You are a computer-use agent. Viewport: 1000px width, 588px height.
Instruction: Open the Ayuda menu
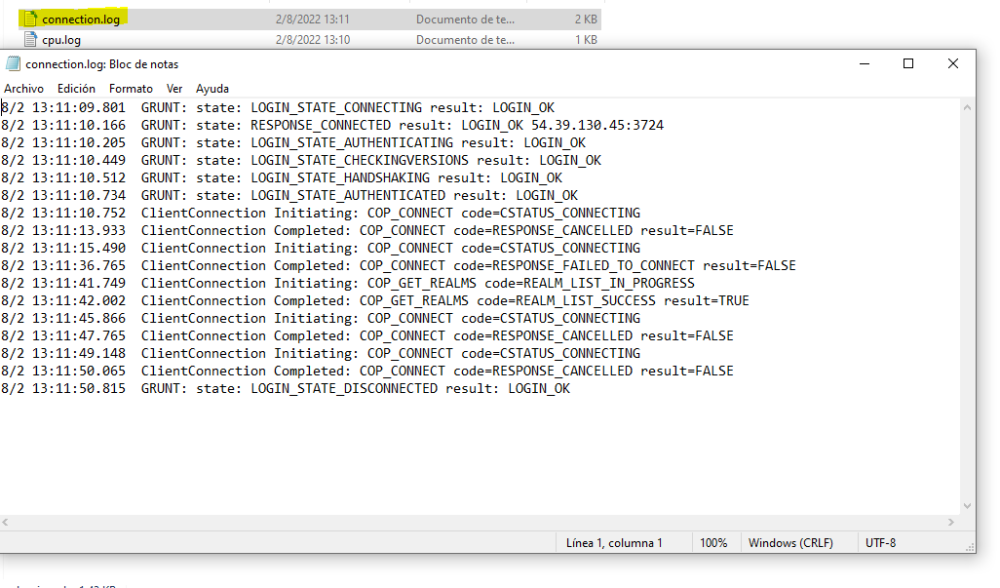tap(212, 88)
